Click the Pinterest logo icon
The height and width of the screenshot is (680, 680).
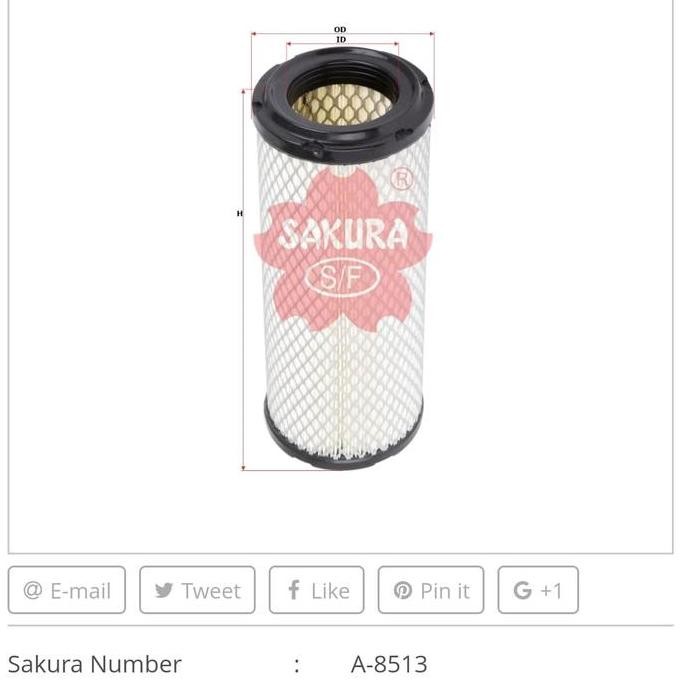coord(402,590)
